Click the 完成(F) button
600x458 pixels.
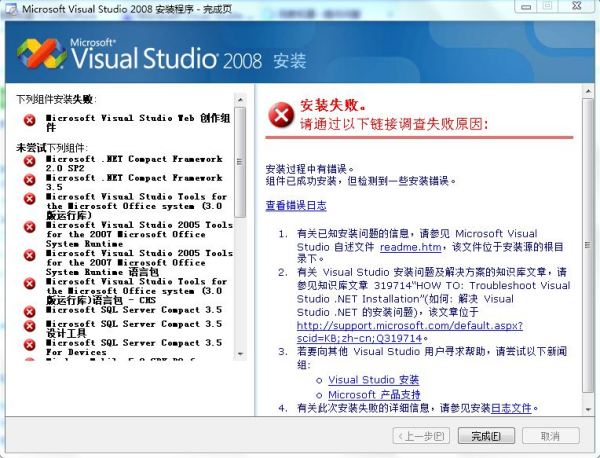pos(486,436)
